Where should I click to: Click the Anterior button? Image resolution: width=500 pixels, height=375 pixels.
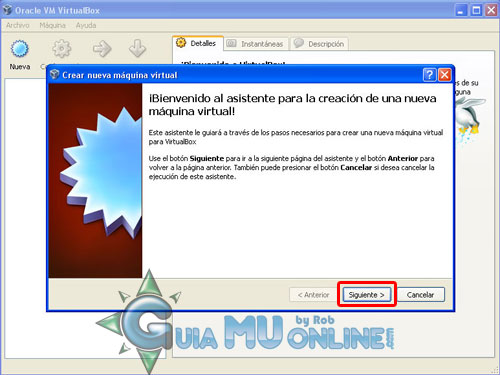coord(313,295)
